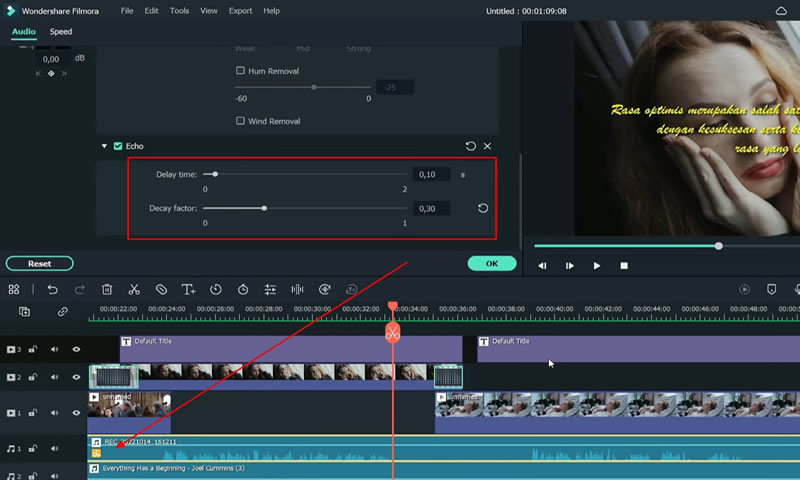Add a marker with the shield icon
This screenshot has width=800, height=480.
tap(771, 289)
